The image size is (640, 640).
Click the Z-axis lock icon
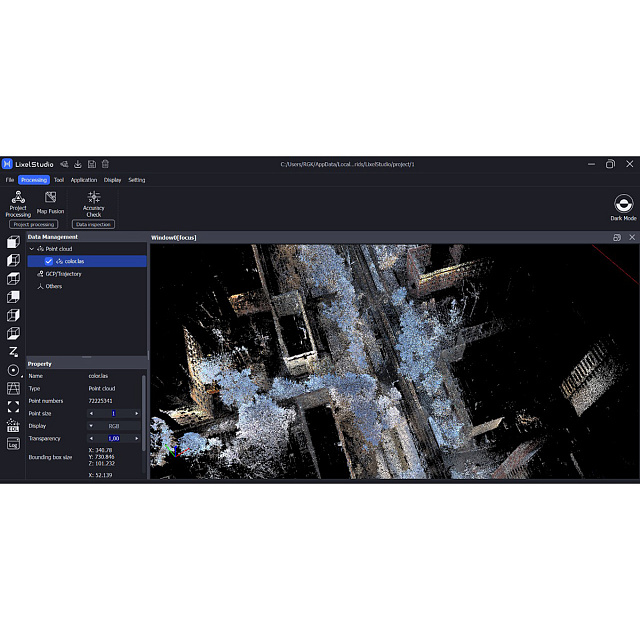pos(13,352)
